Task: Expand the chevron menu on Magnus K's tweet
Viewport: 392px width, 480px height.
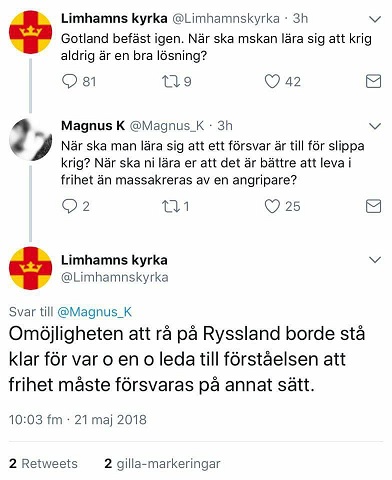Action: [375, 126]
